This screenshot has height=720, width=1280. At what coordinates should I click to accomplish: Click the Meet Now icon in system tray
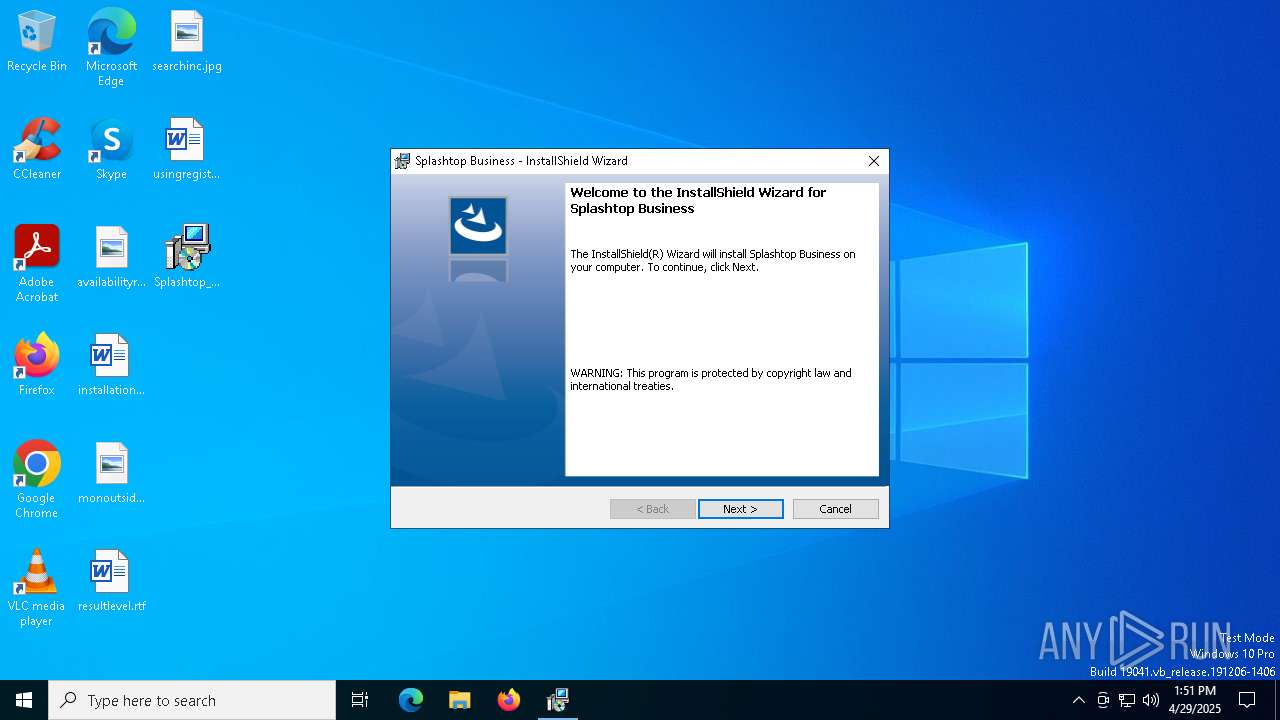pyautogui.click(x=1103, y=700)
